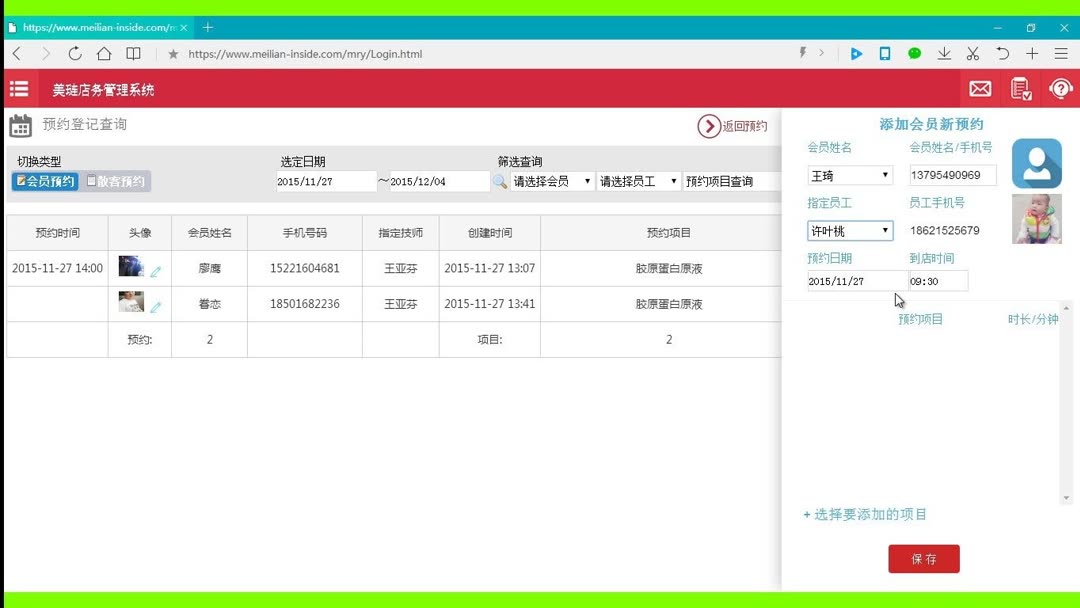
Task: Open a new browser tab
Action: (207, 27)
